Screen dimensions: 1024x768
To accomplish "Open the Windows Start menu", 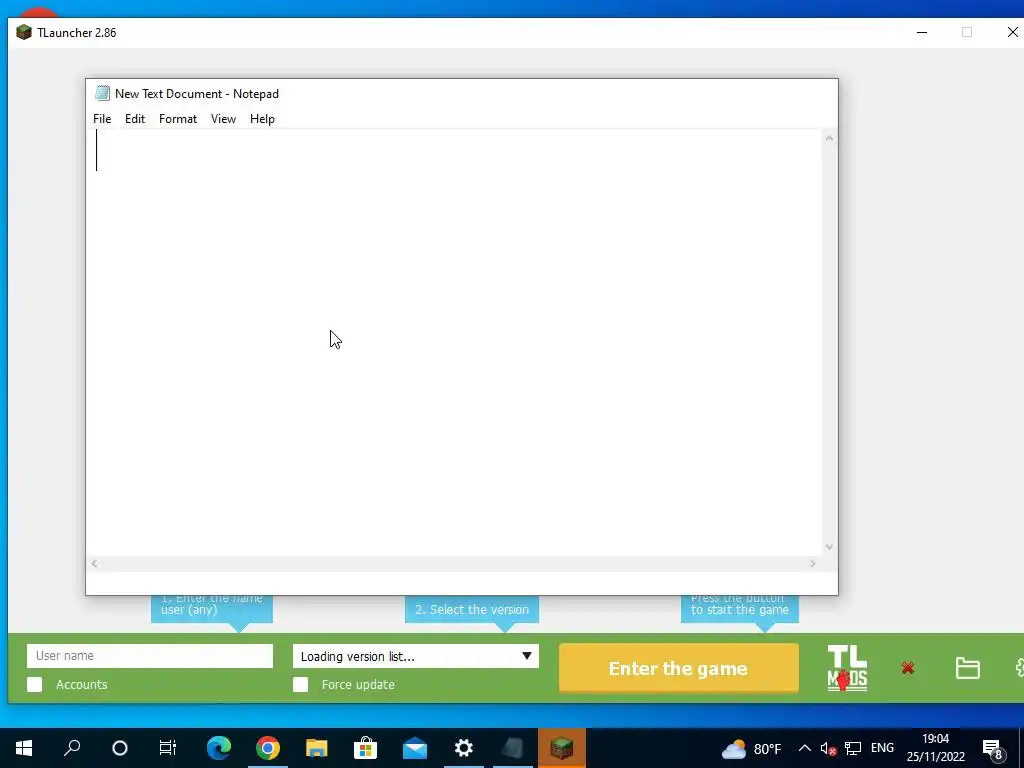I will click(24, 748).
